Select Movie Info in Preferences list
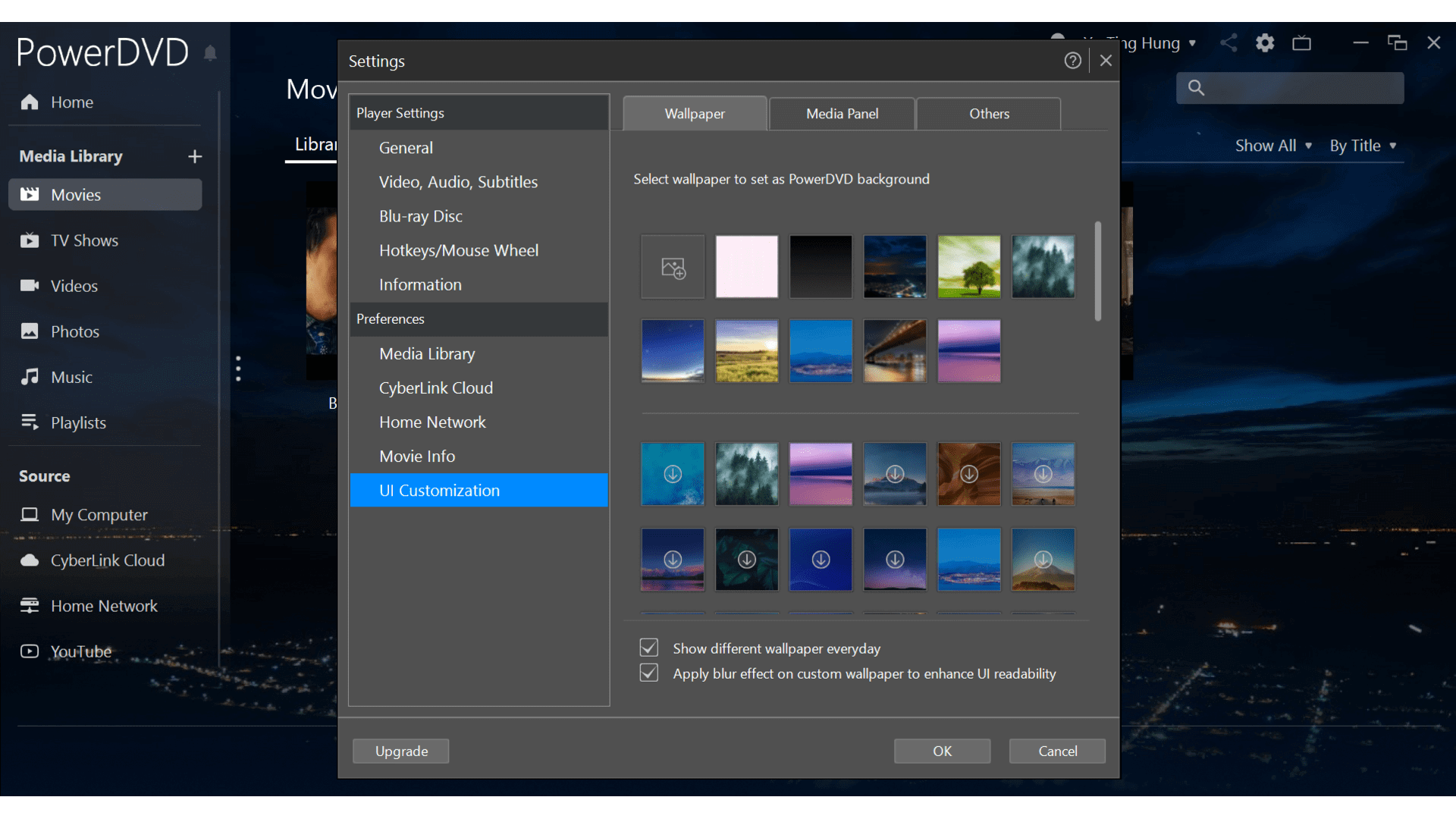This screenshot has height=819, width=1456. 417,457
